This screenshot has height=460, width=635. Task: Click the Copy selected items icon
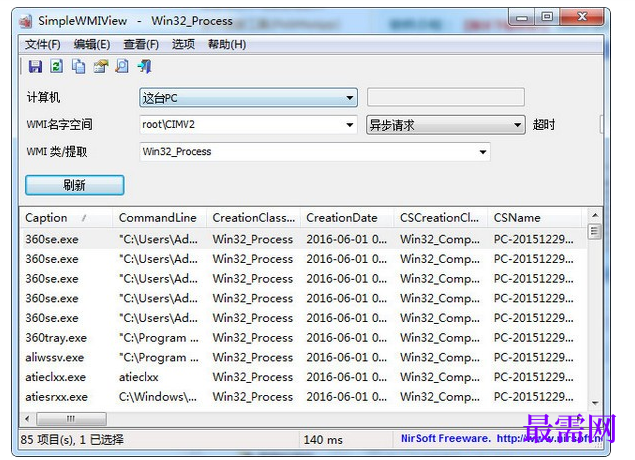tap(79, 66)
